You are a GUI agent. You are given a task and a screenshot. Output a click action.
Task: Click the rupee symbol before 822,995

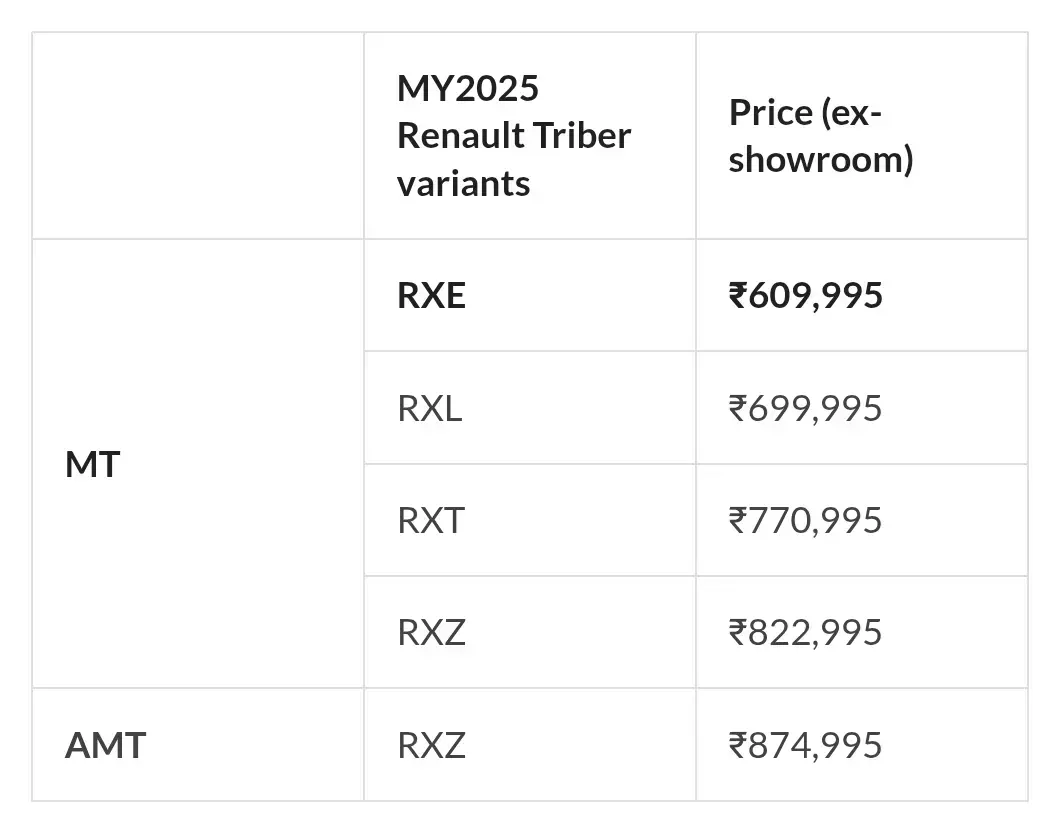[x=738, y=632]
